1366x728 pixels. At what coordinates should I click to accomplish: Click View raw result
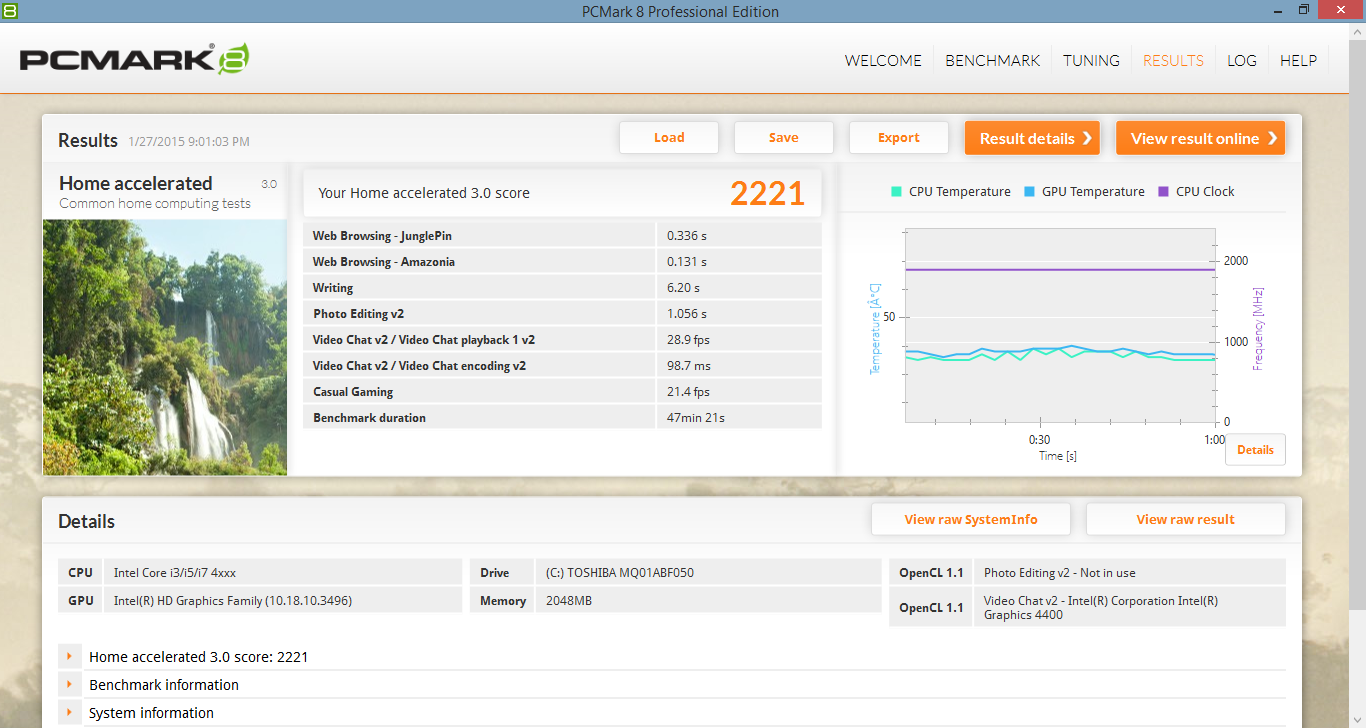[x=1185, y=519]
